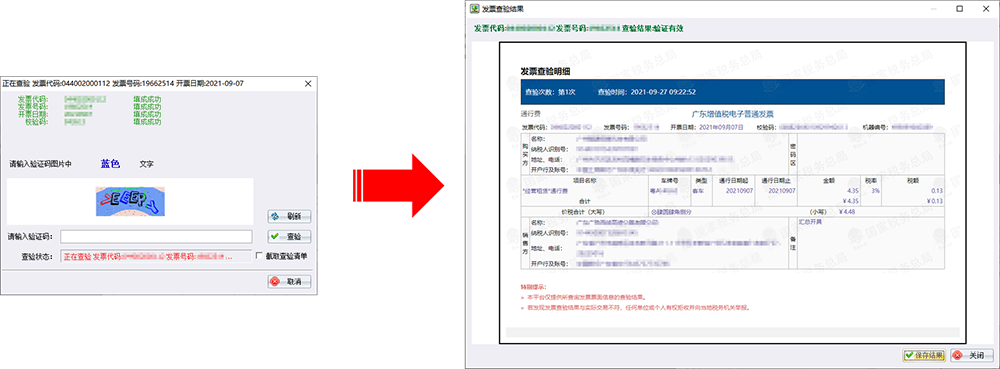Maximize the 发票查验结果 window
This screenshot has height=369, width=1000.
960,9
